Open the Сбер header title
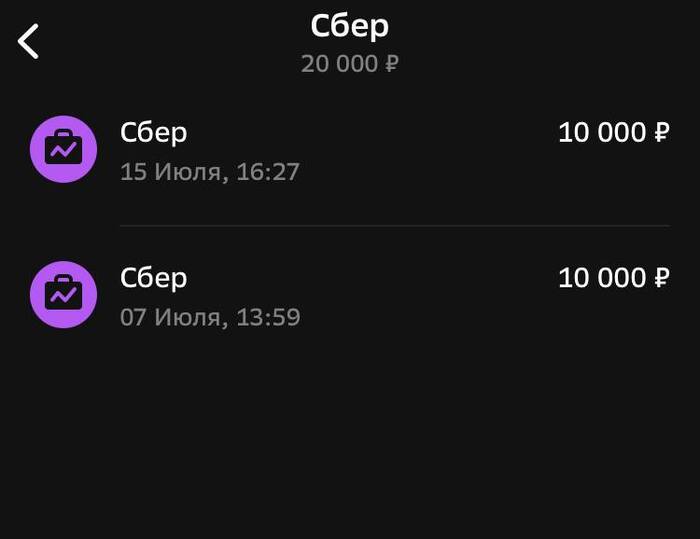This screenshot has width=700, height=539. point(350,26)
